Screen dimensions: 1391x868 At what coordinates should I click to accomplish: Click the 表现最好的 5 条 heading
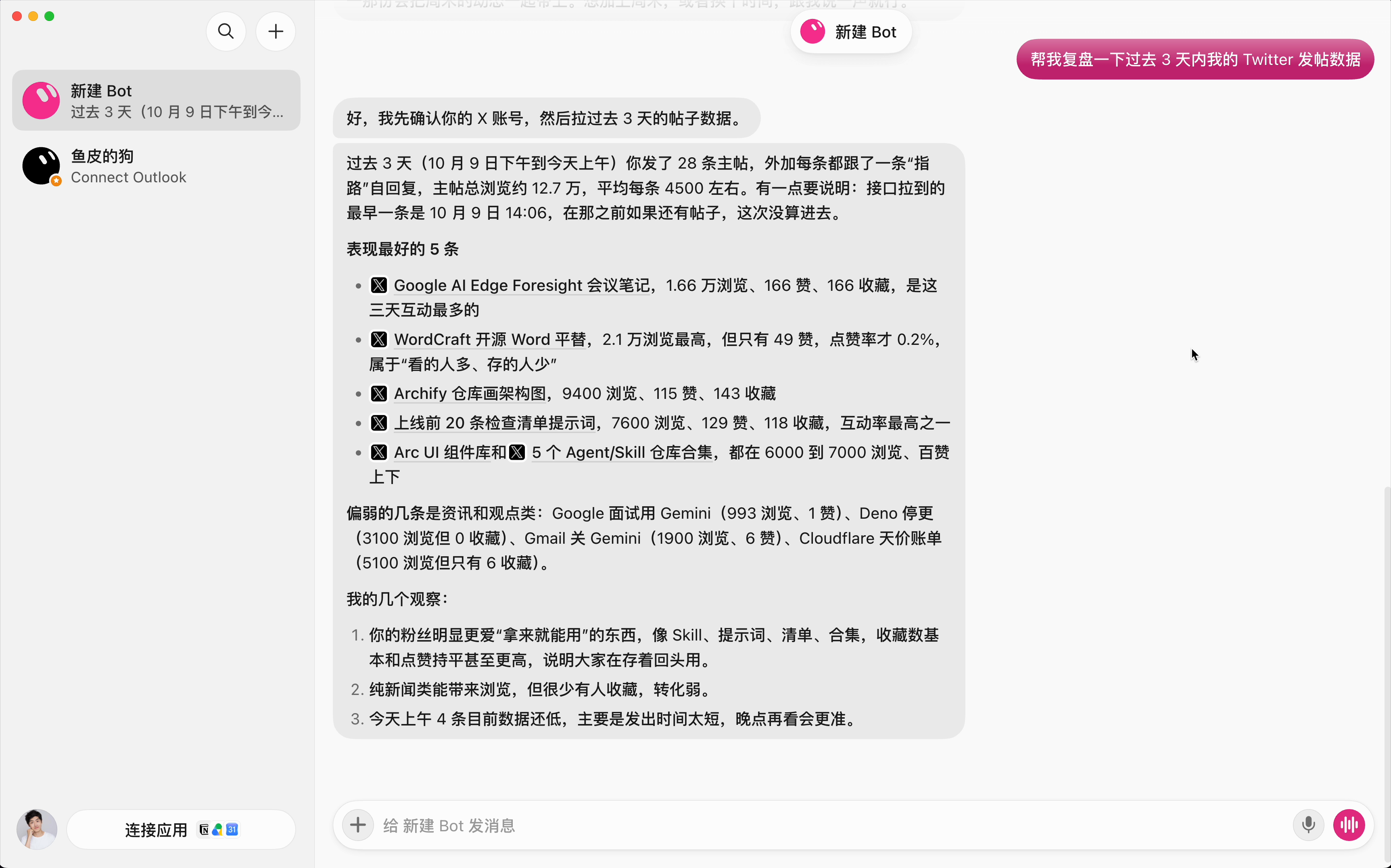(x=403, y=249)
